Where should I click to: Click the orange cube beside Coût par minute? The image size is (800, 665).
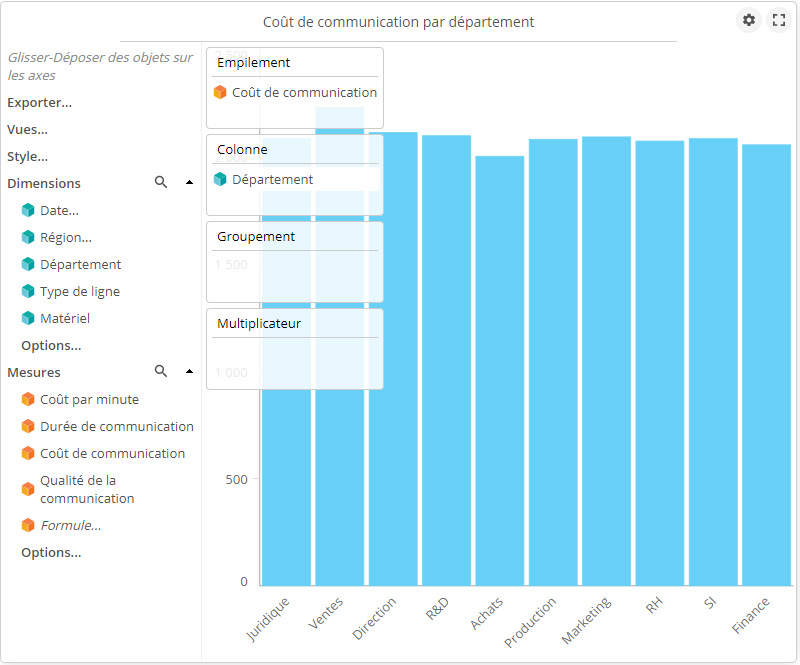tap(28, 400)
